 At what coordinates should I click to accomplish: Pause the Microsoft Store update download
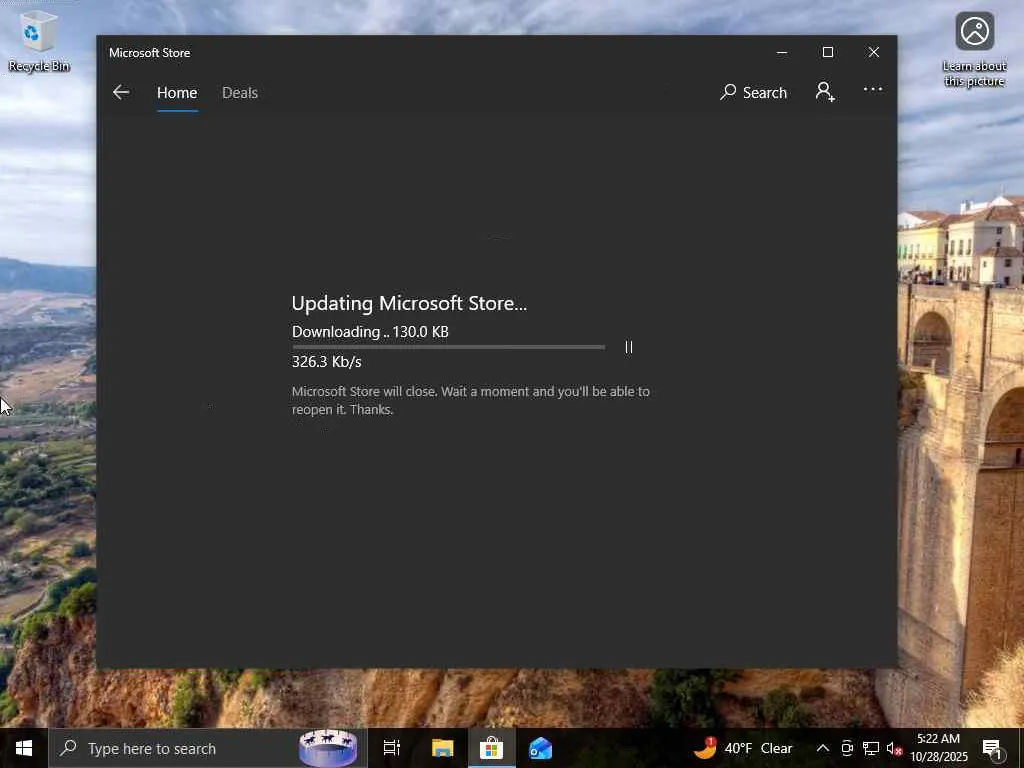[x=628, y=347]
